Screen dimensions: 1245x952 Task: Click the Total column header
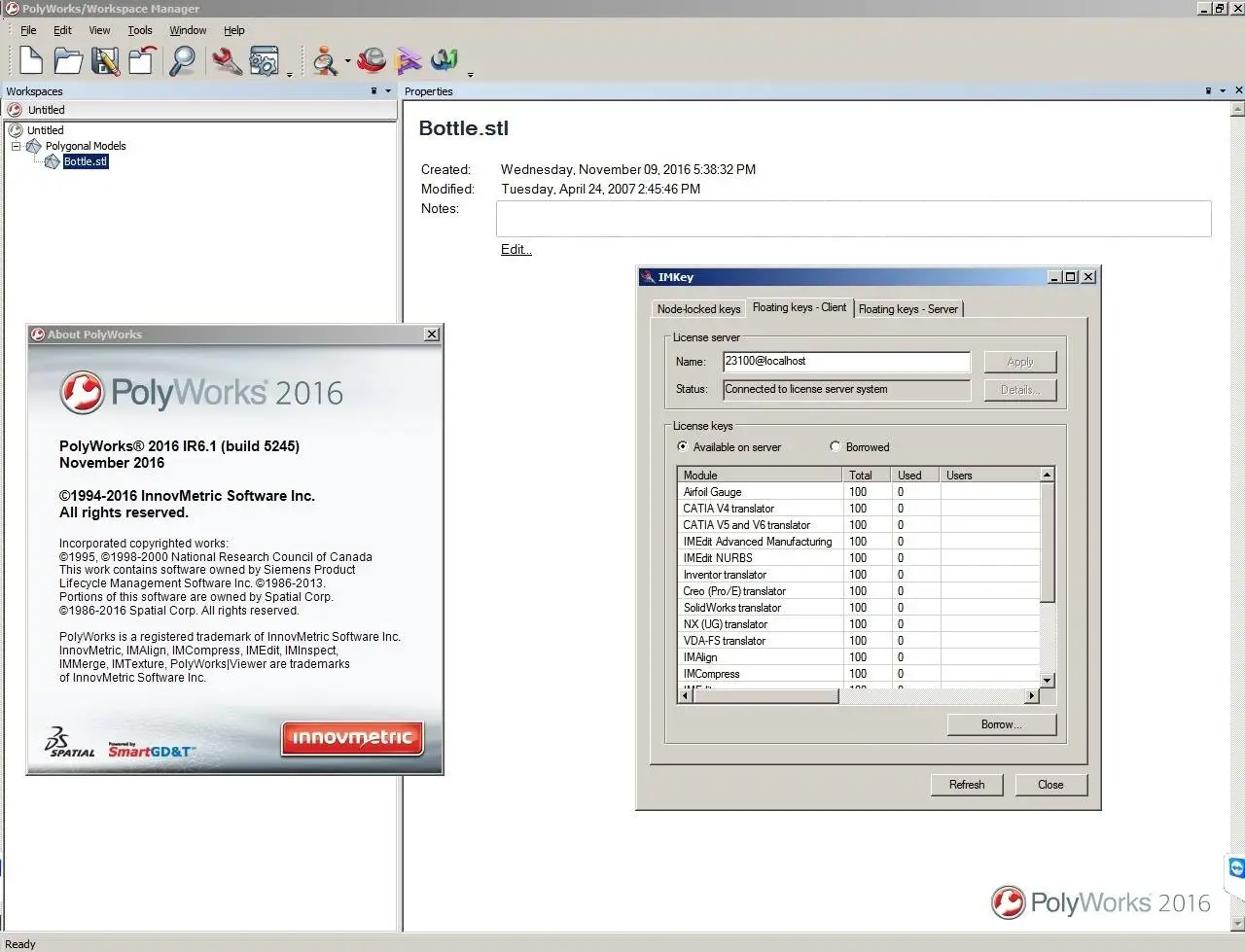point(866,476)
